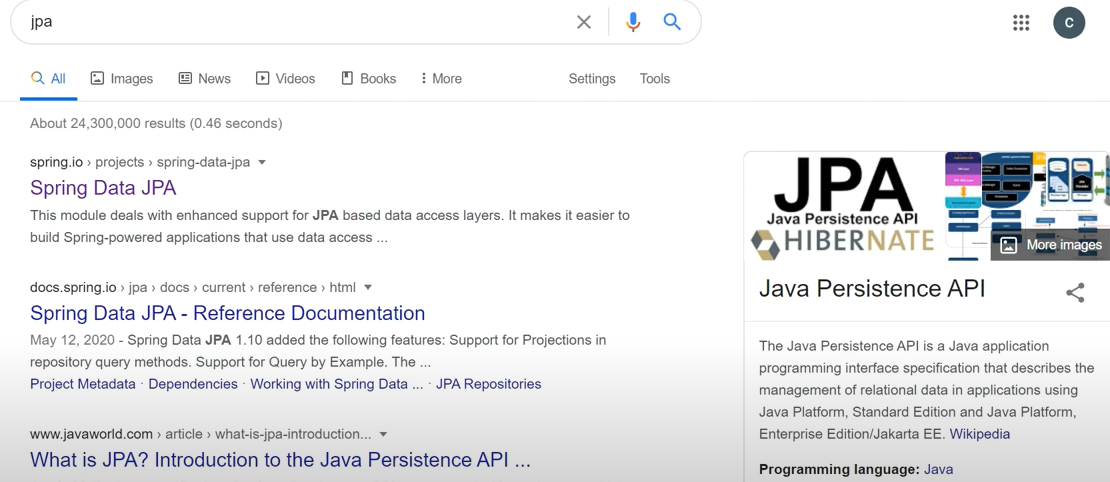Switch to the All tab
The image size is (1110, 482).
click(x=48, y=79)
